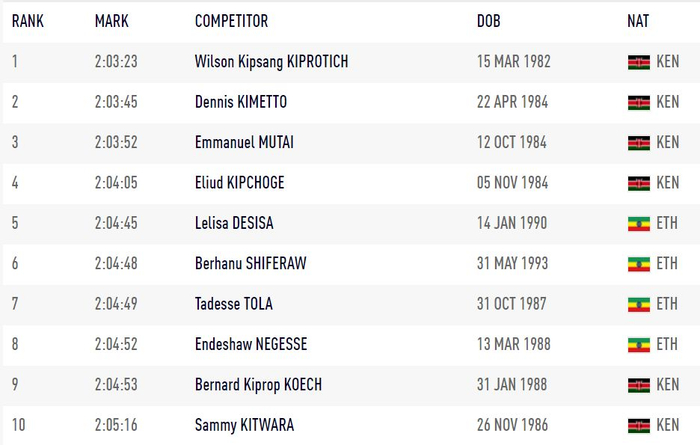700x445 pixels.
Task: Click Ethiopia flag in Lelisa Desisa row
Action: coord(638,223)
